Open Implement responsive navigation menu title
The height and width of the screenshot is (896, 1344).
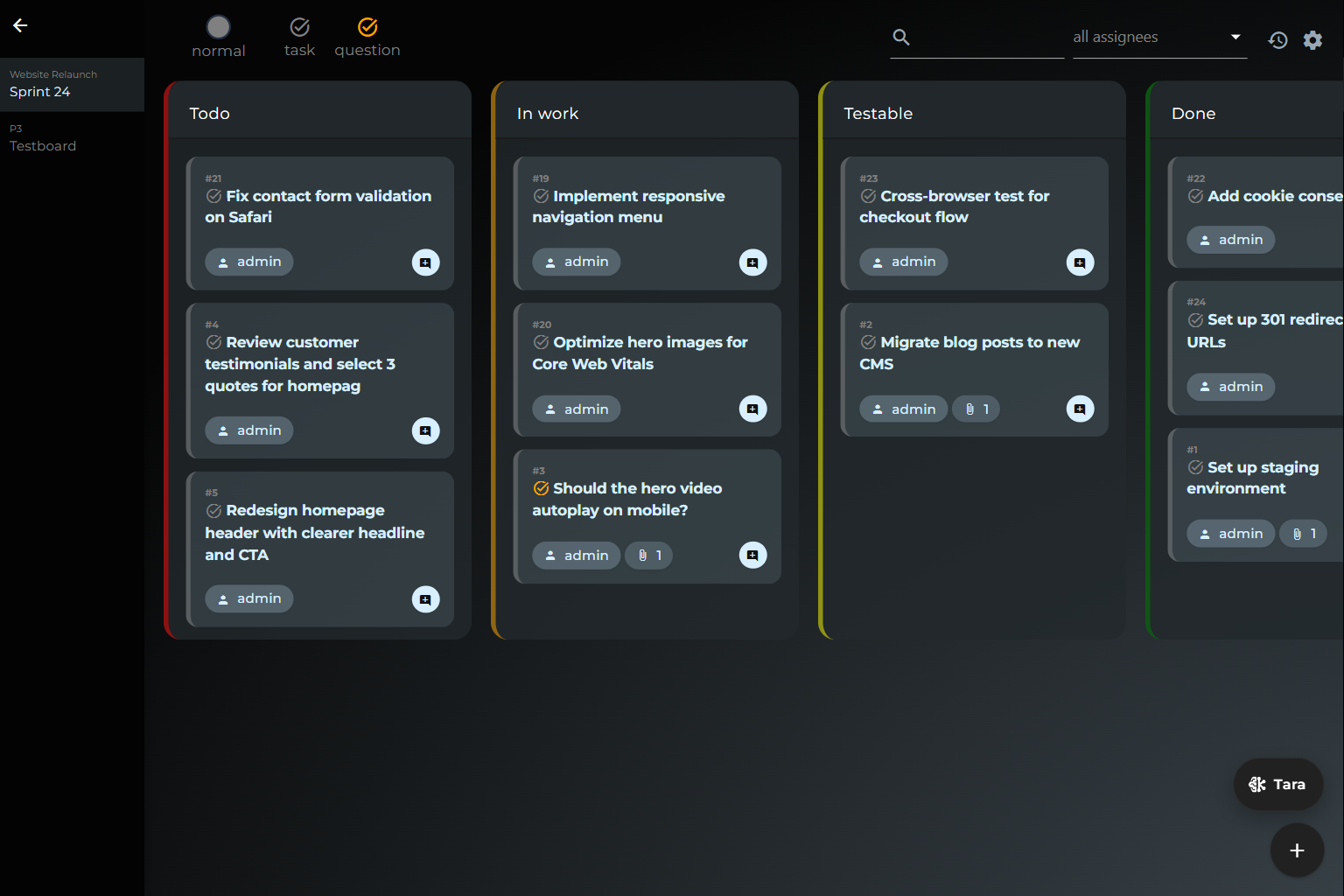click(628, 206)
